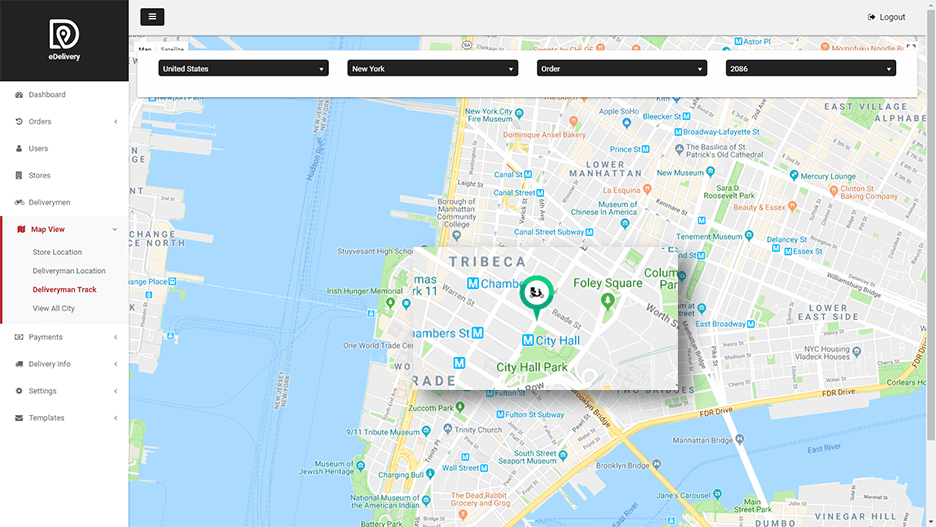The height and width of the screenshot is (527, 936).
Task: Click the Dashboard gauge icon
Action: [x=19, y=95]
